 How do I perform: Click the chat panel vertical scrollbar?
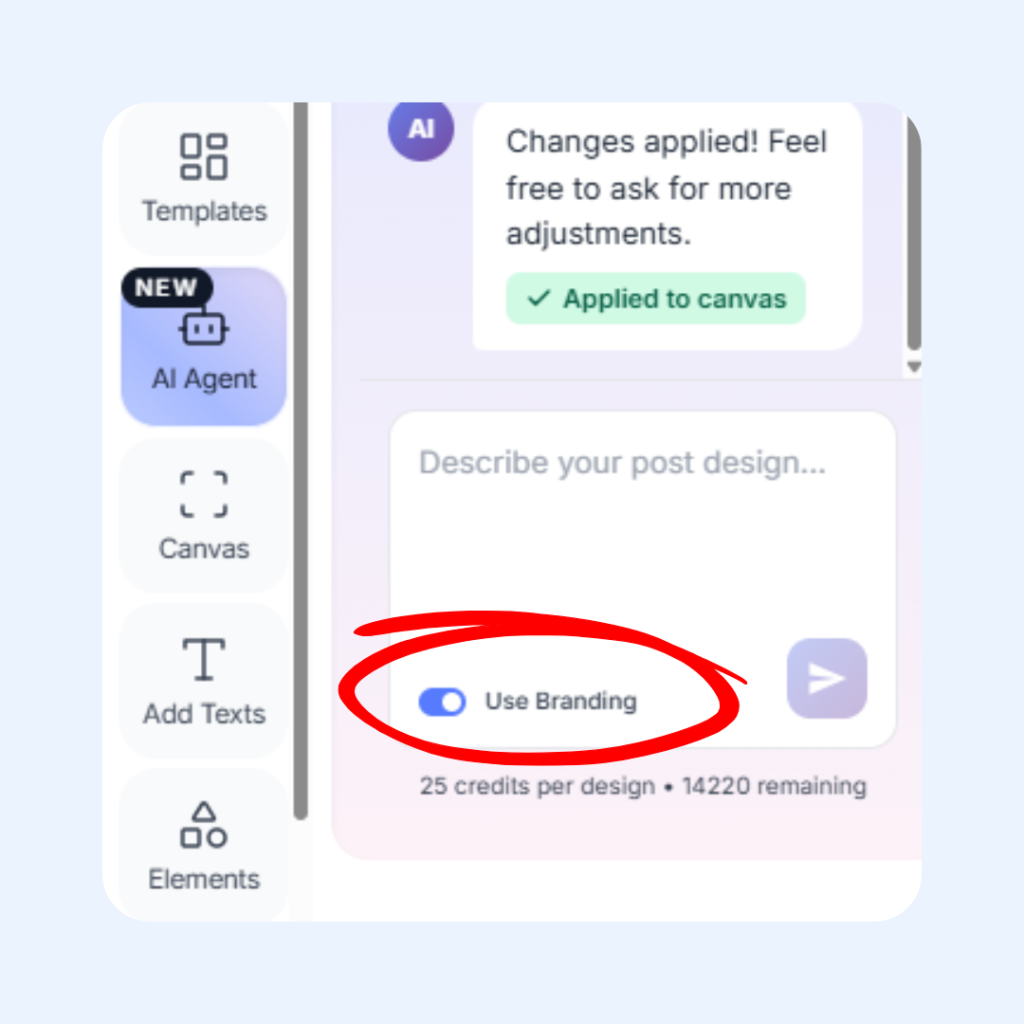[914, 231]
